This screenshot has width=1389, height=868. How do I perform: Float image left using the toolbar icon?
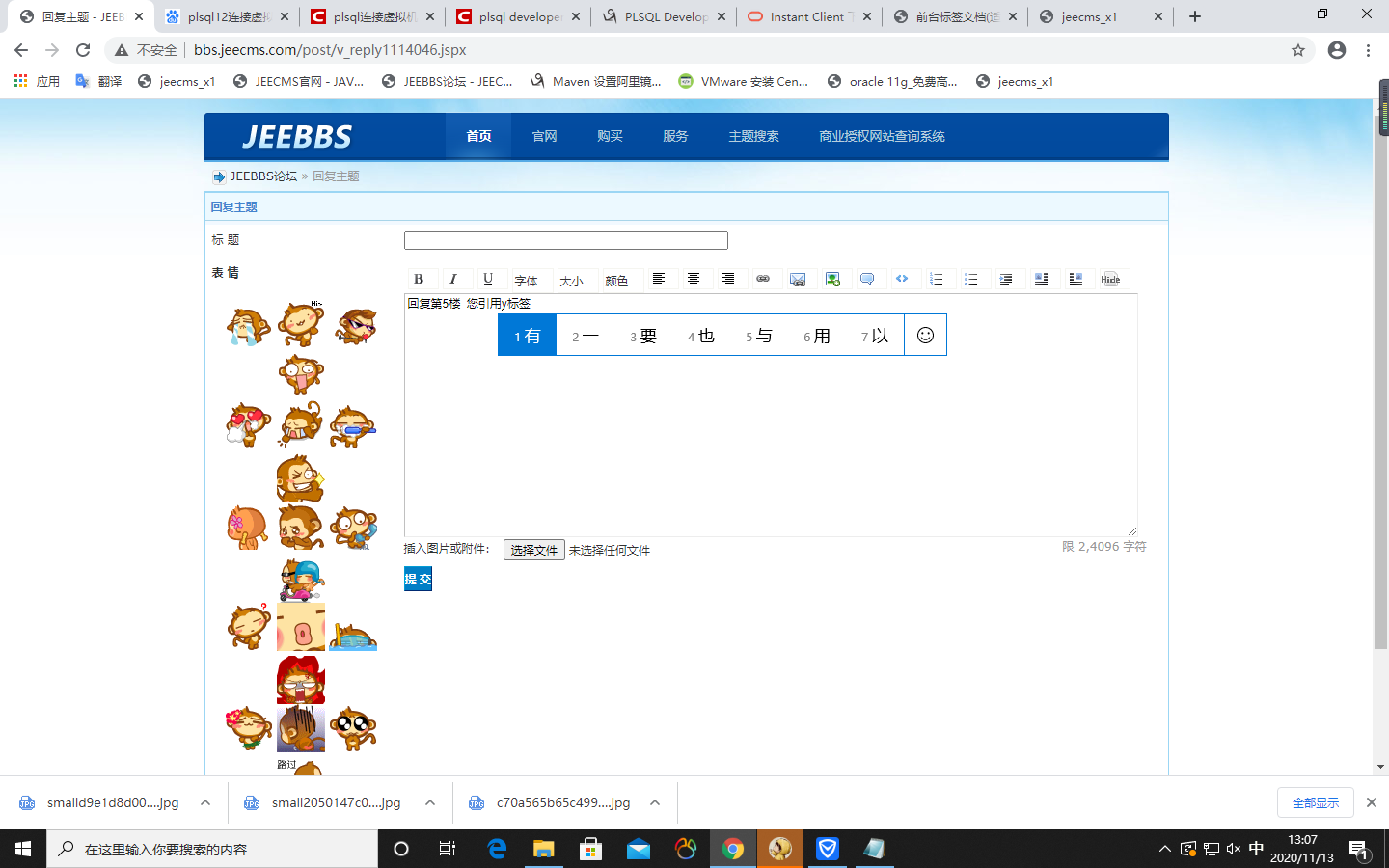(1041, 279)
